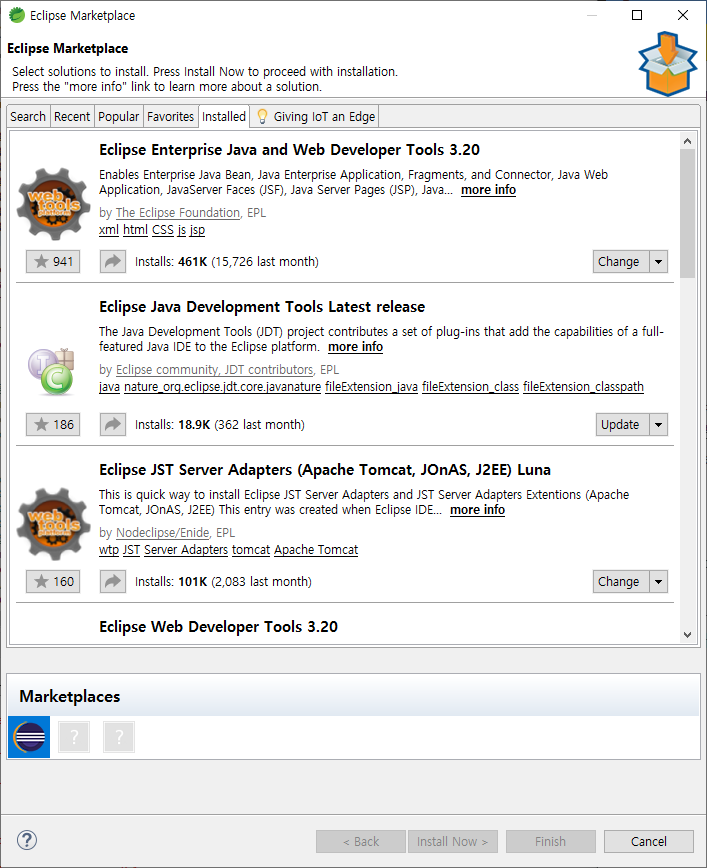707x868 pixels.
Task: Switch to the Popular tab
Action: 118,116
